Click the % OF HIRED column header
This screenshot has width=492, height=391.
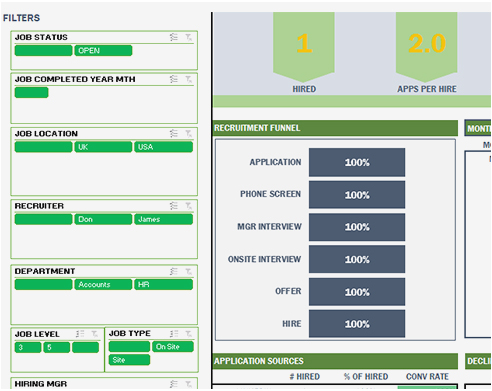pyautogui.click(x=366, y=377)
